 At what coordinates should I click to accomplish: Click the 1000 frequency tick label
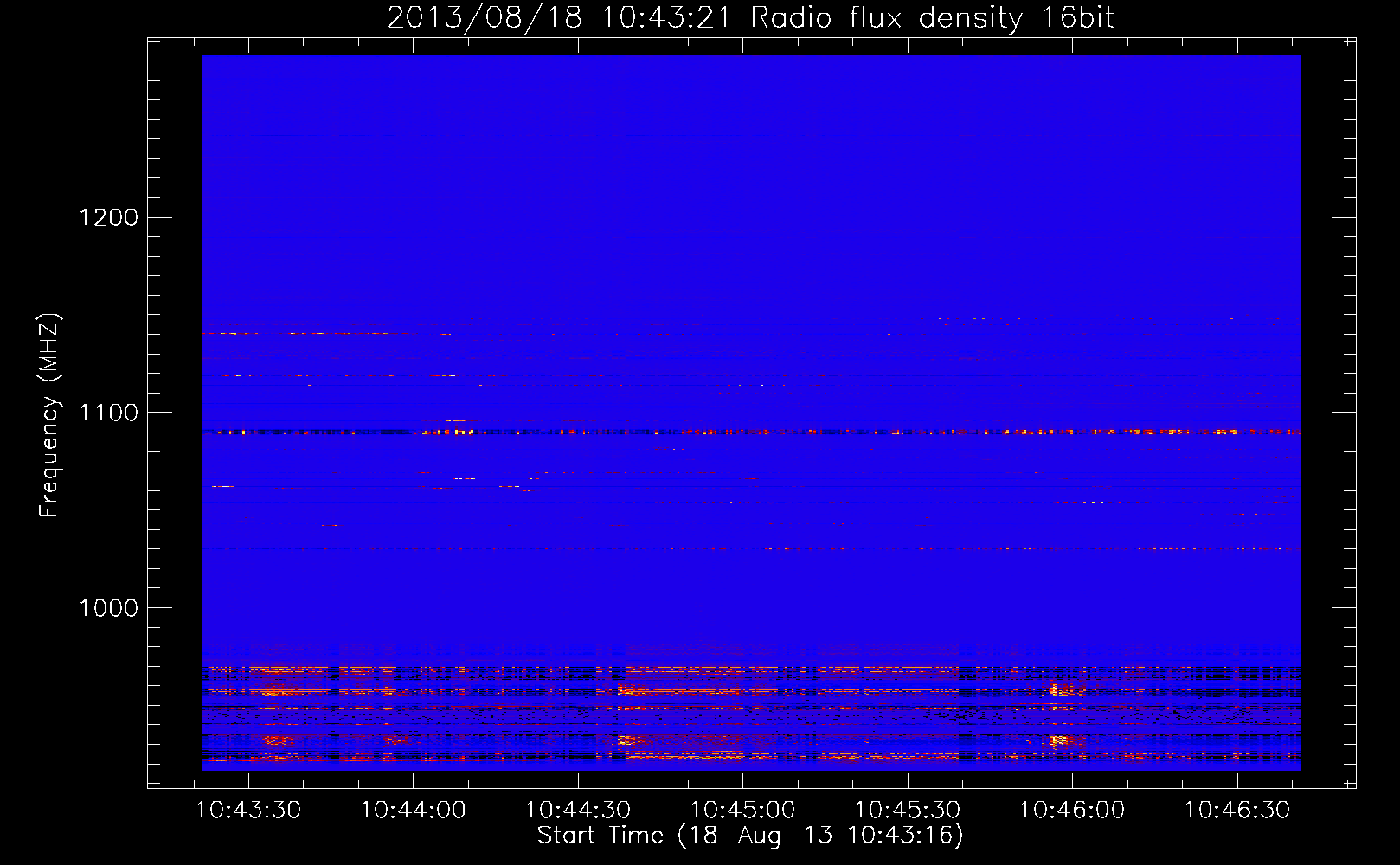[109, 608]
